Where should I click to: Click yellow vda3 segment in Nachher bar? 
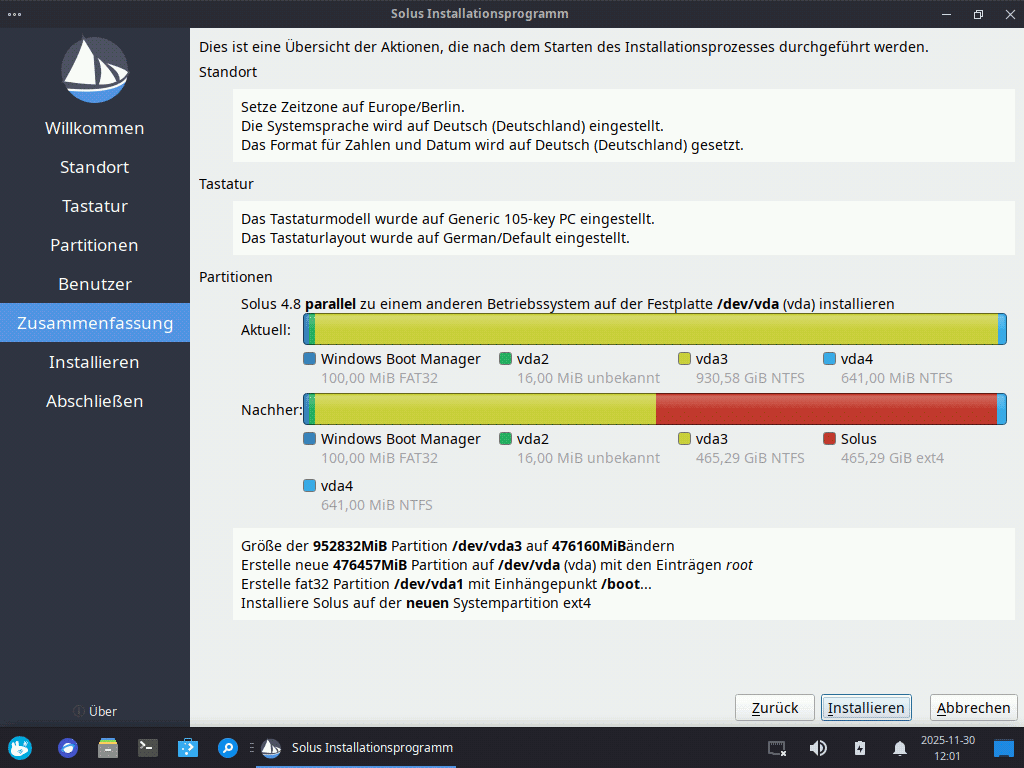[485, 409]
